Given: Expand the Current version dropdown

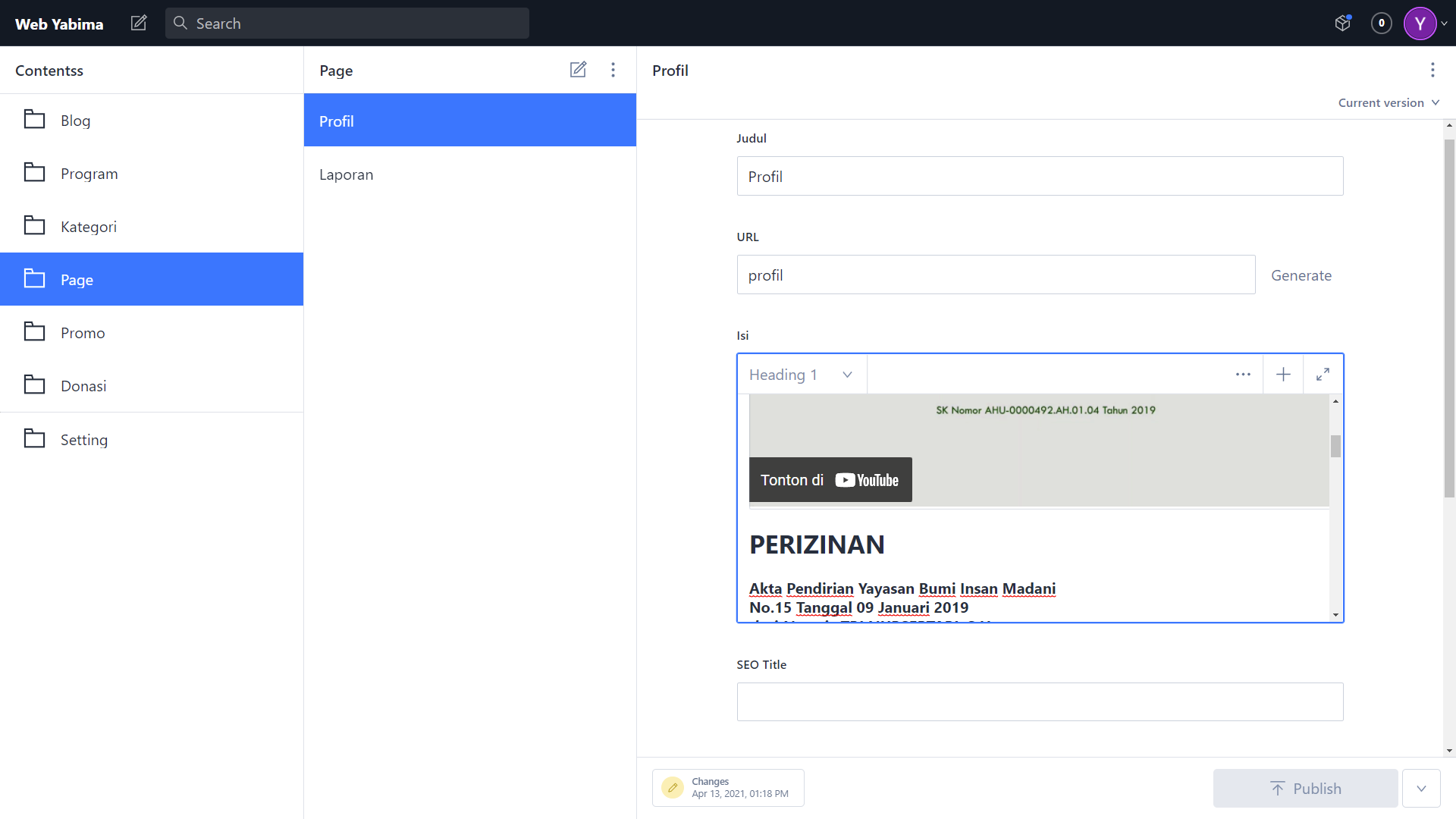Looking at the screenshot, I should (x=1388, y=102).
